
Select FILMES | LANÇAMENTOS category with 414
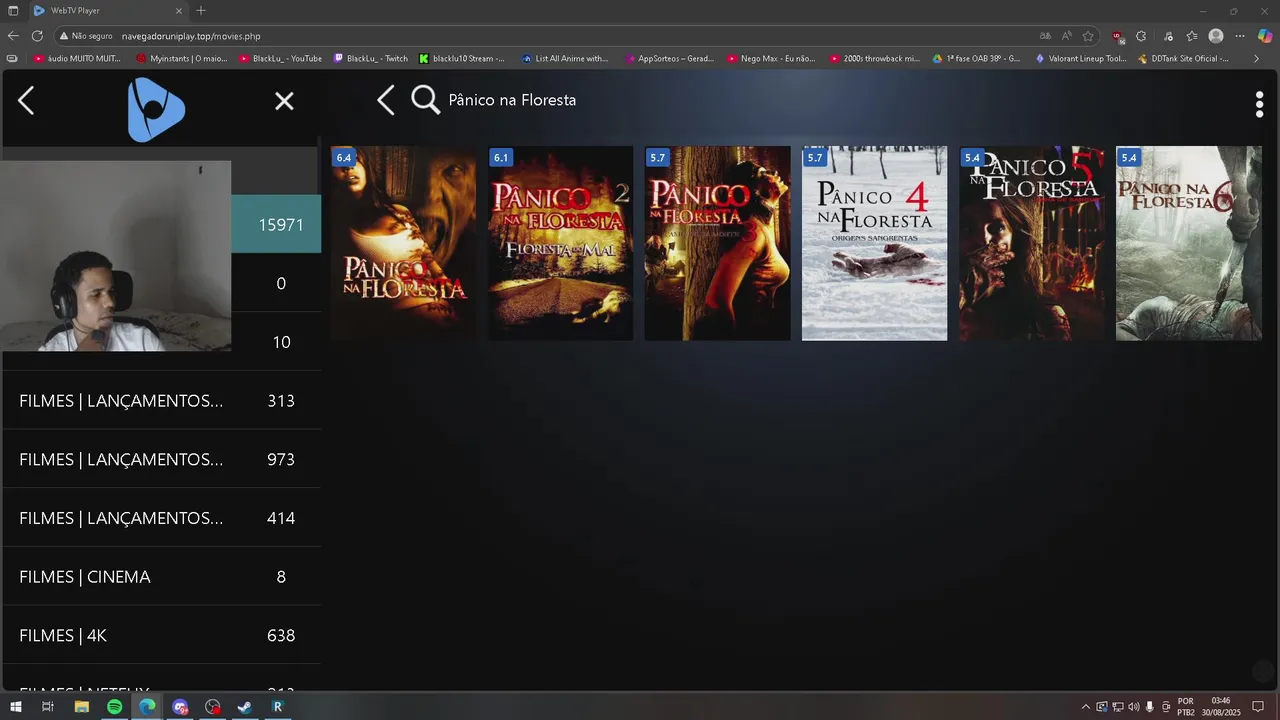point(161,518)
